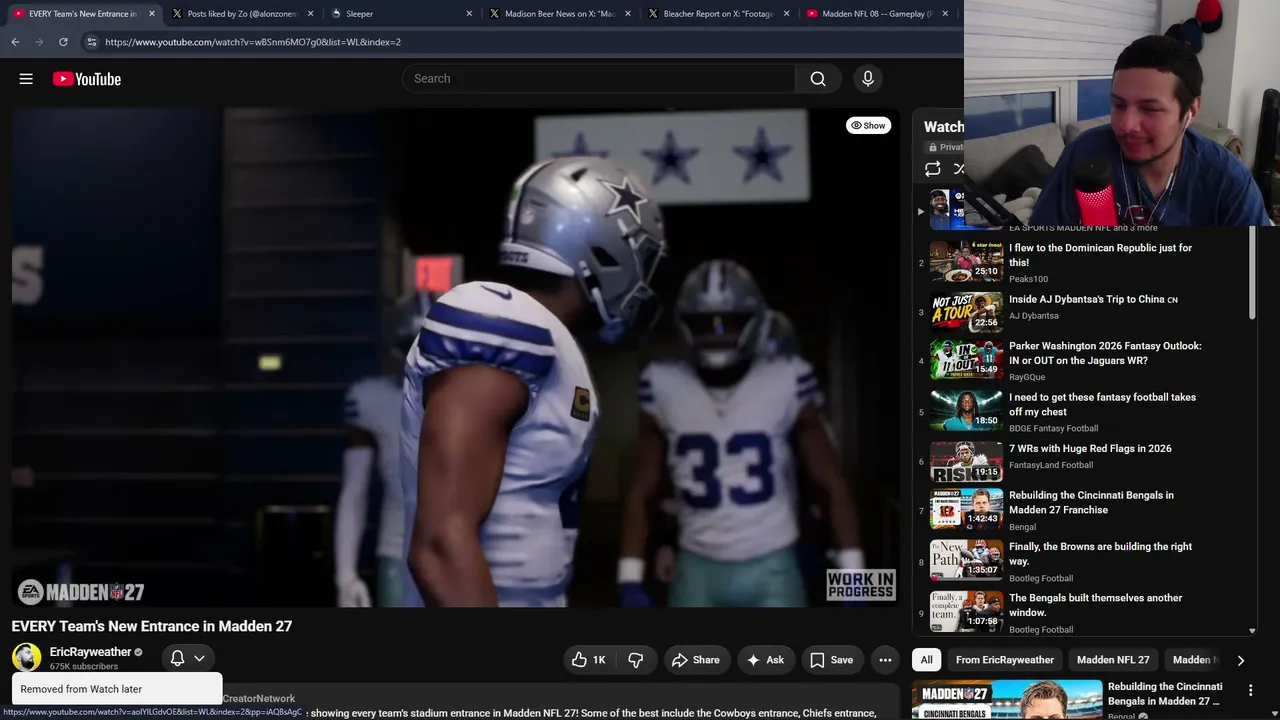Start voice search with microphone icon
Image resolution: width=1280 pixels, height=720 pixels.
pyautogui.click(x=868, y=79)
